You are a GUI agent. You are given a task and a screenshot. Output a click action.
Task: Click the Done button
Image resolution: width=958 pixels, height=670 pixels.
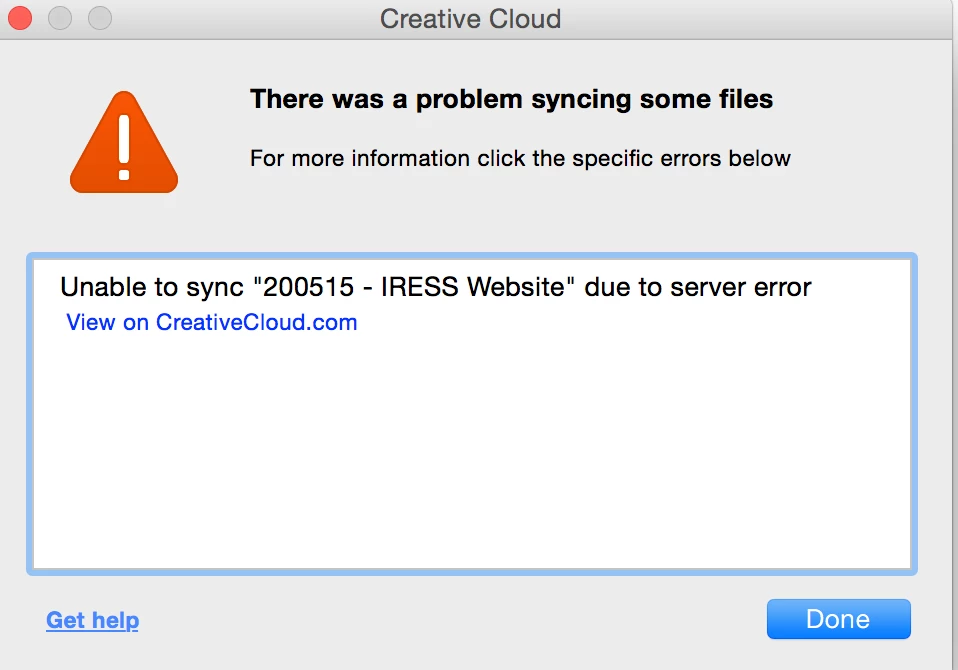click(838, 619)
